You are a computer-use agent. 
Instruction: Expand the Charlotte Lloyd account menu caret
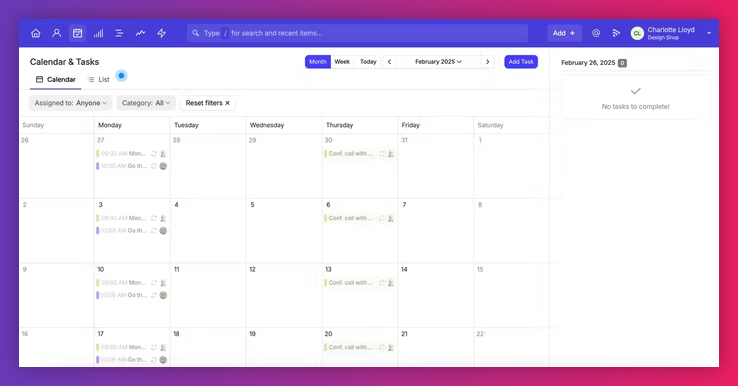(709, 33)
